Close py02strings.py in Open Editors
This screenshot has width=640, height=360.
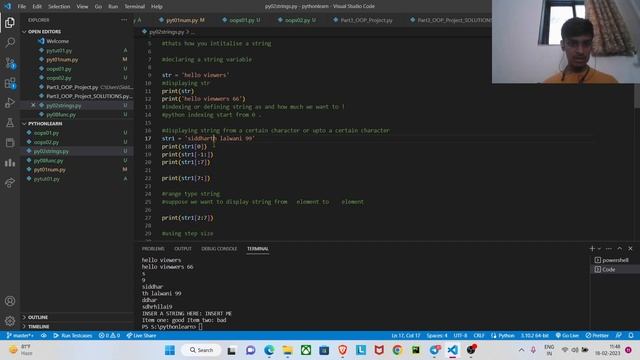click(33, 105)
